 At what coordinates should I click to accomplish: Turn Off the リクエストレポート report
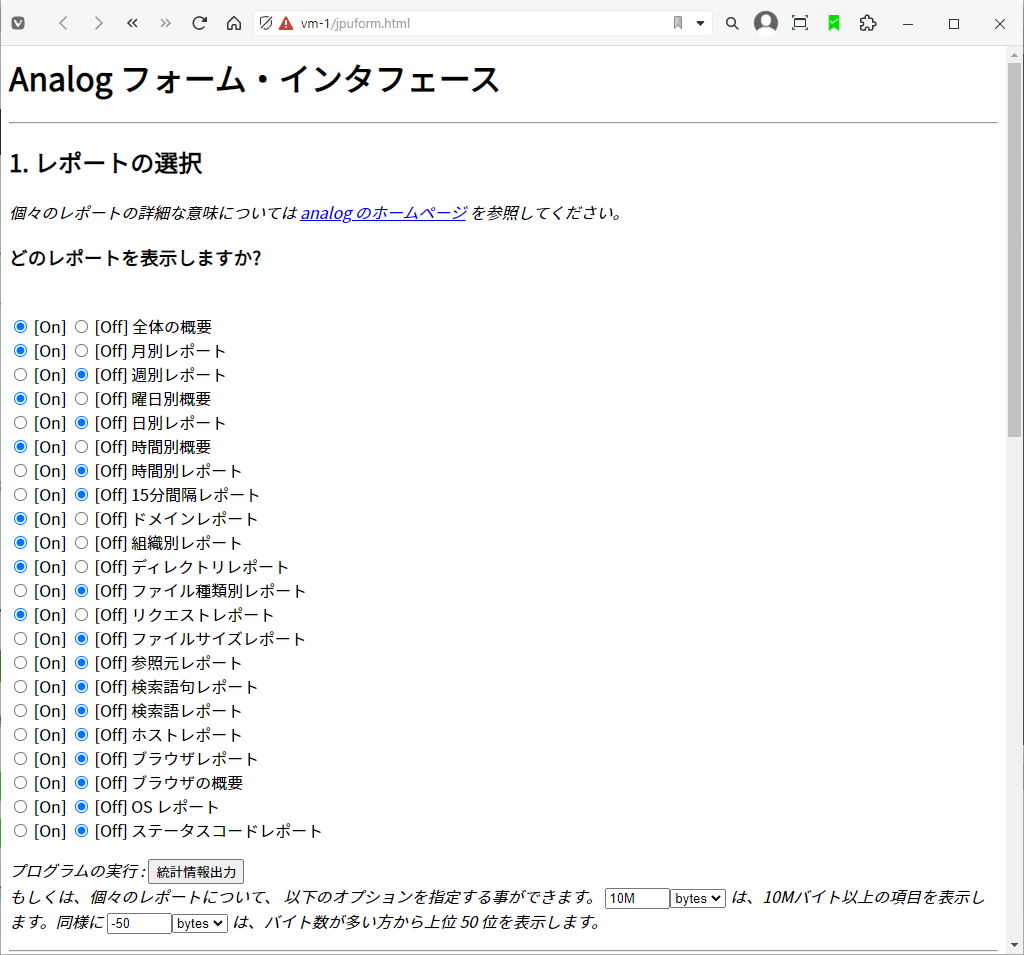click(81, 615)
